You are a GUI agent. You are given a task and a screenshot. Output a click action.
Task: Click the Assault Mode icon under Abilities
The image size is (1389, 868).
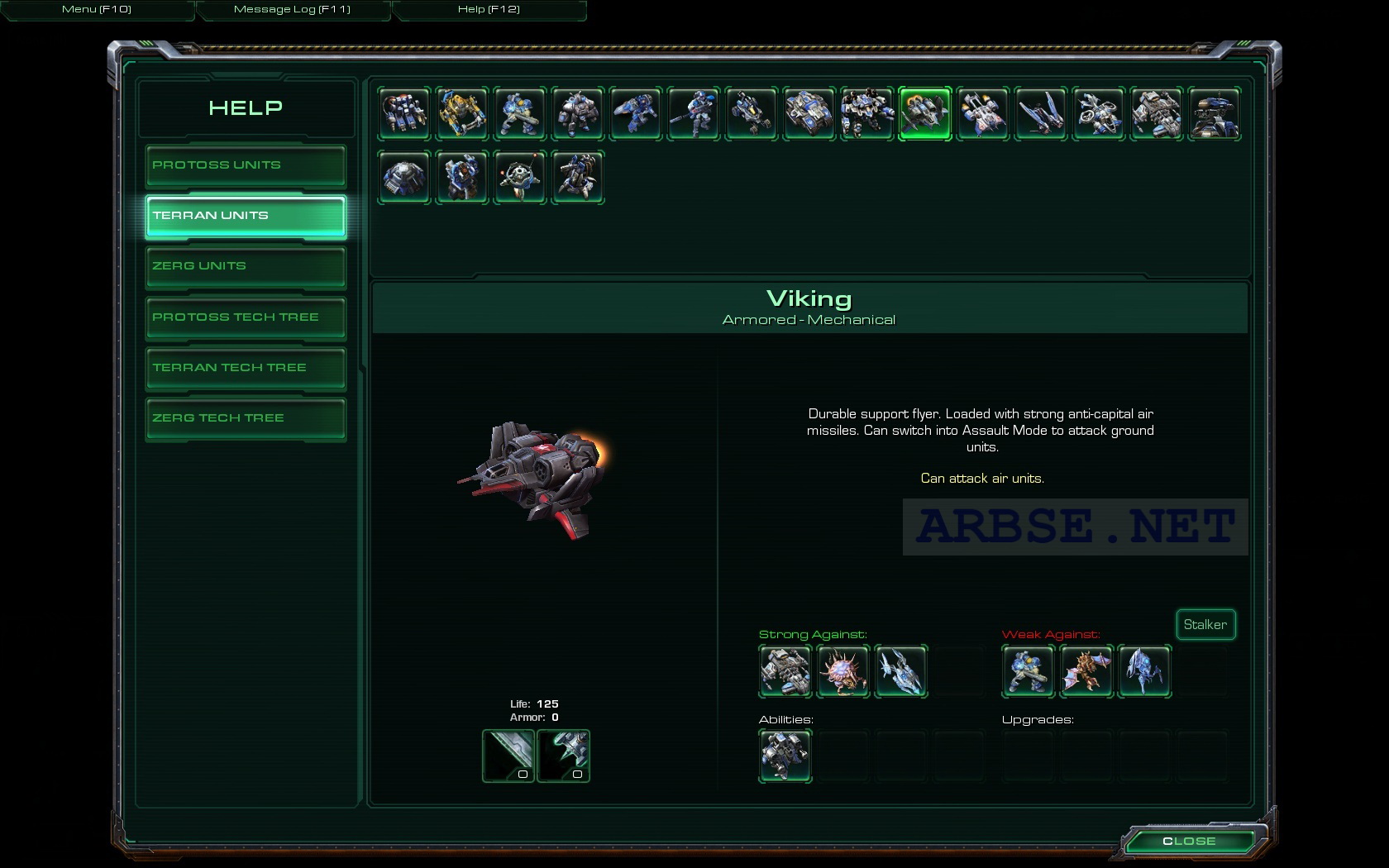pos(785,756)
